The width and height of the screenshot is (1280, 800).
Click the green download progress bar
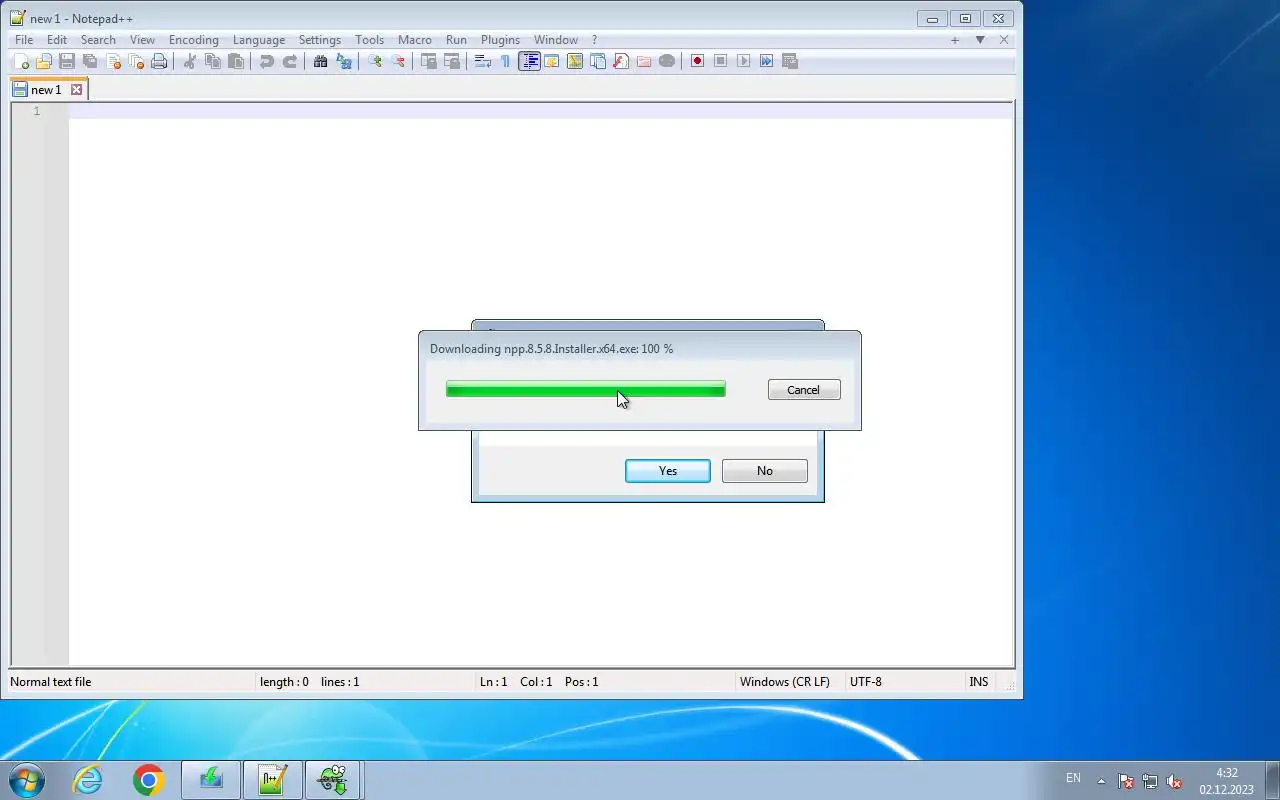[x=586, y=390]
